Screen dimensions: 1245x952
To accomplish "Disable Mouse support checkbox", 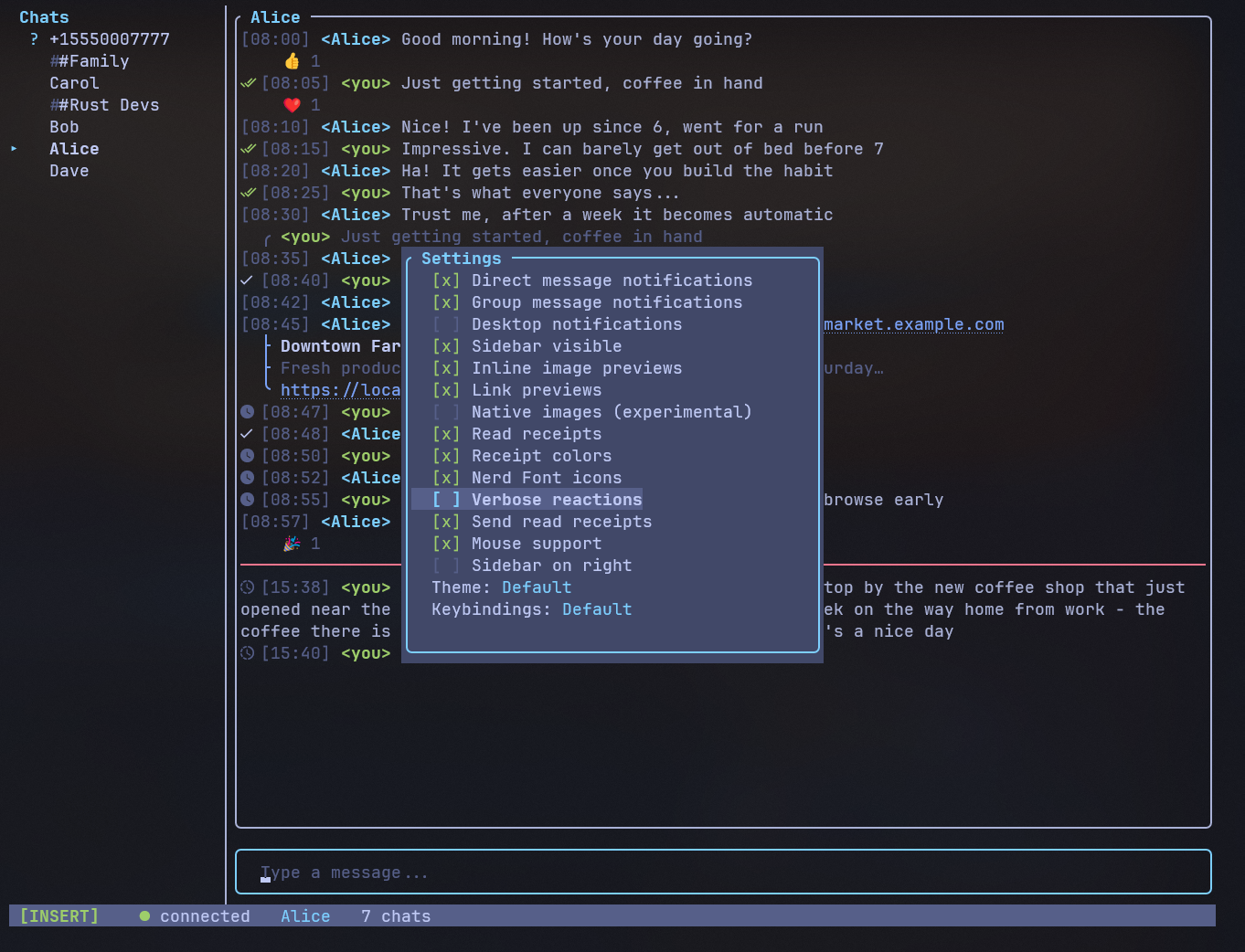I will (446, 544).
